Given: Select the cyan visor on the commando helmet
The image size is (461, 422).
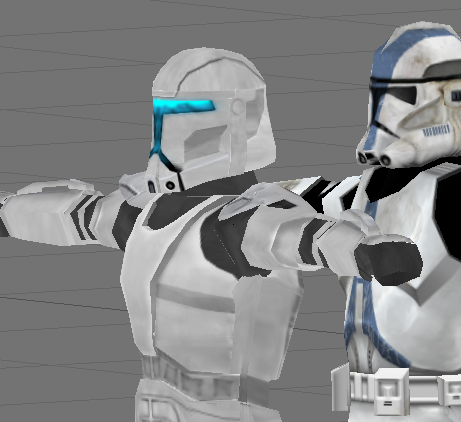Looking at the screenshot, I should click(182, 106).
